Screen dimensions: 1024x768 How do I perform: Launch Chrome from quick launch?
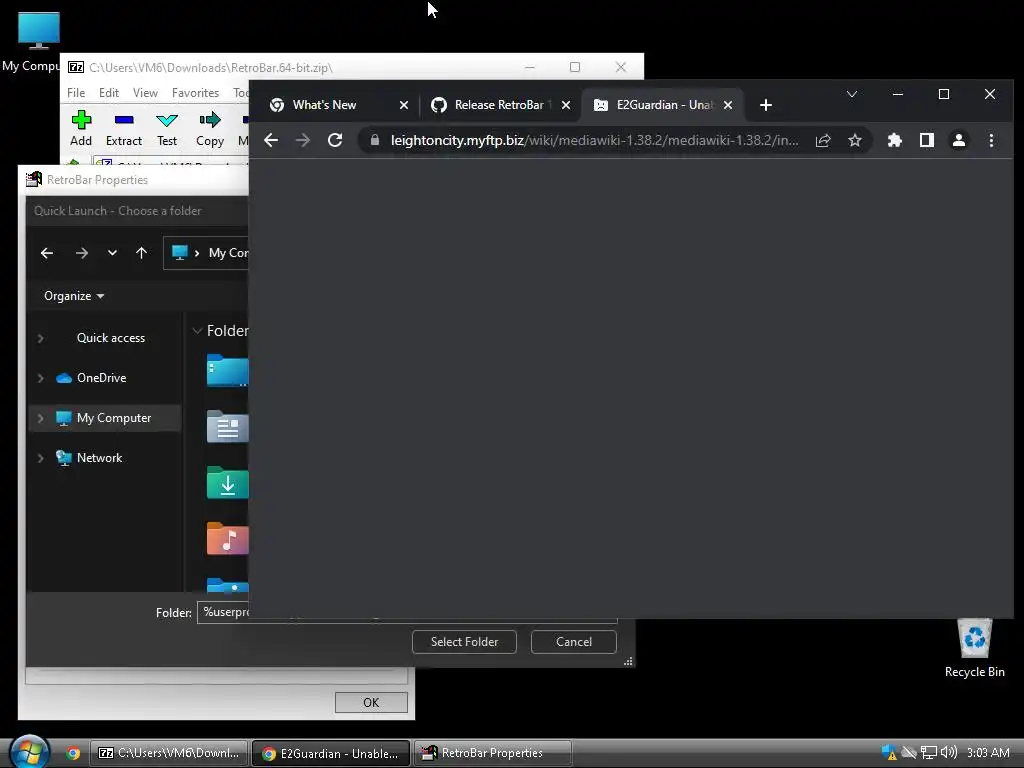(x=73, y=753)
